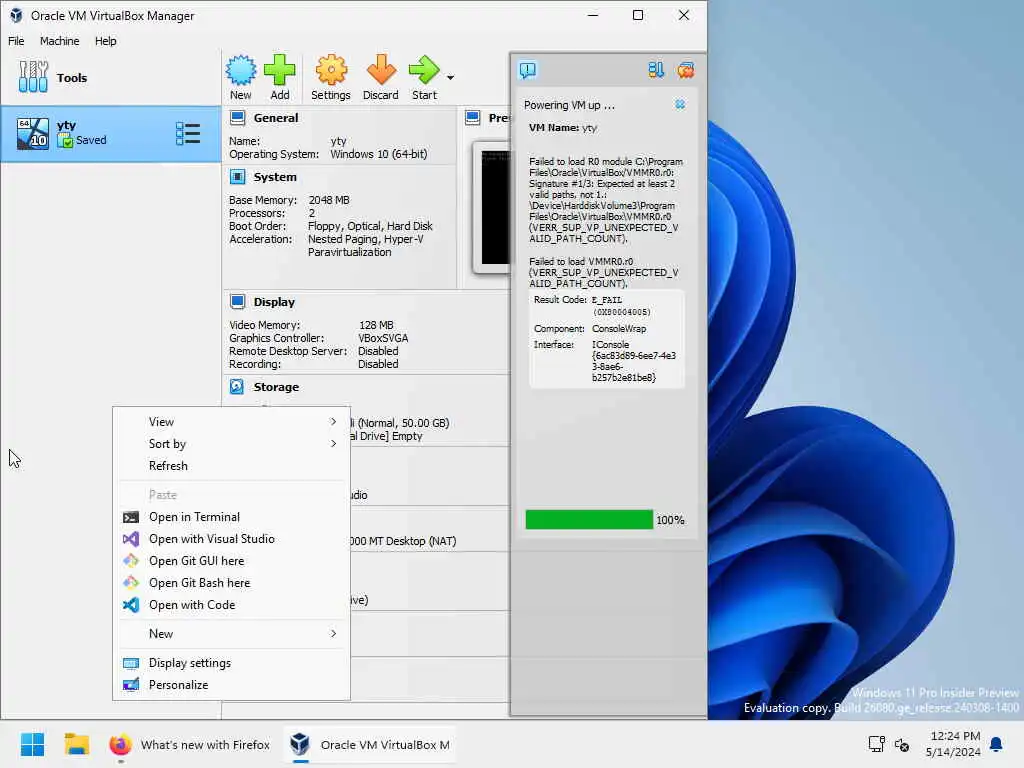Open the File menu

16,41
